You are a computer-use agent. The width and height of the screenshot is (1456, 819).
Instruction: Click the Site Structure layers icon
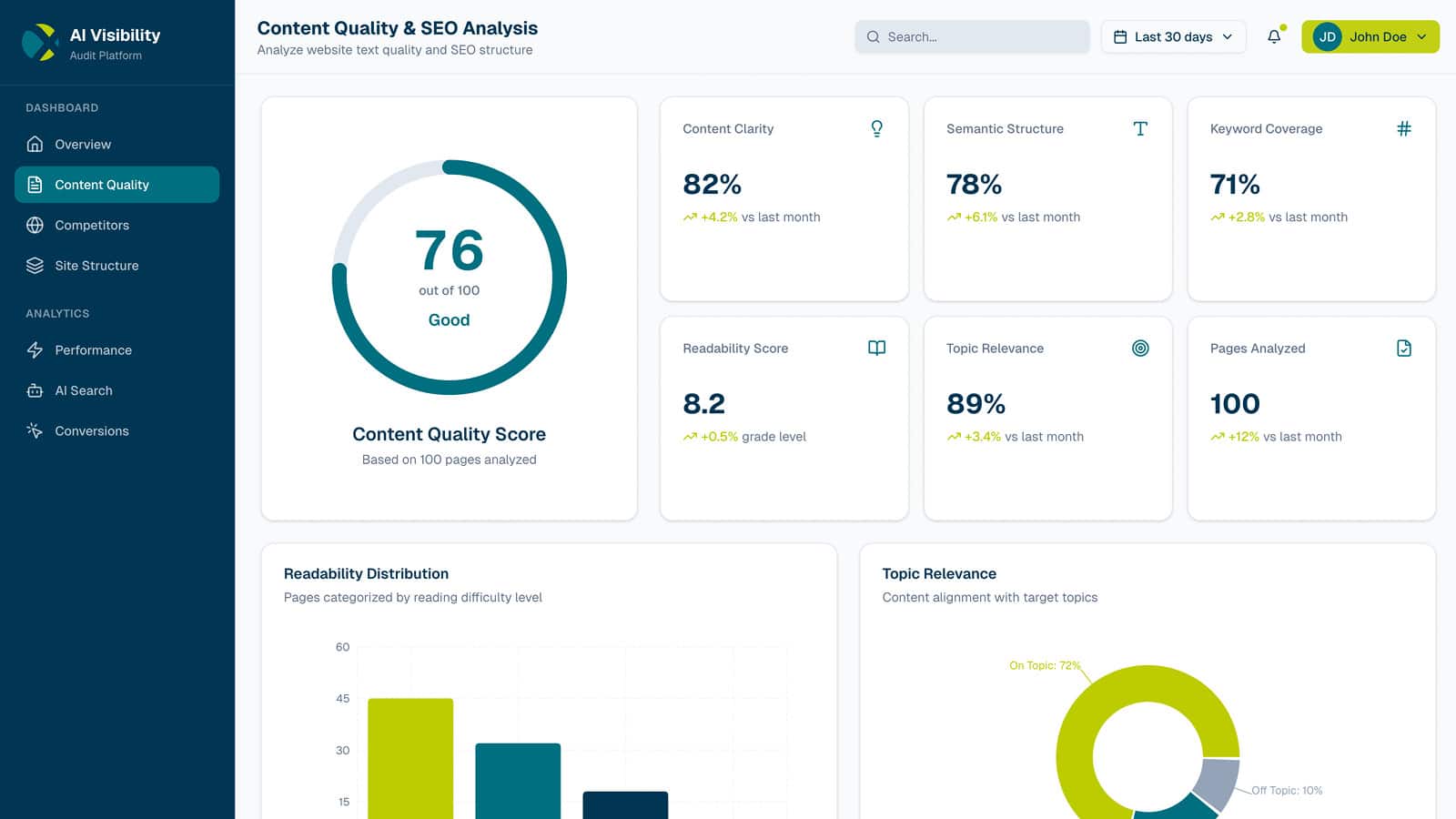coord(35,266)
